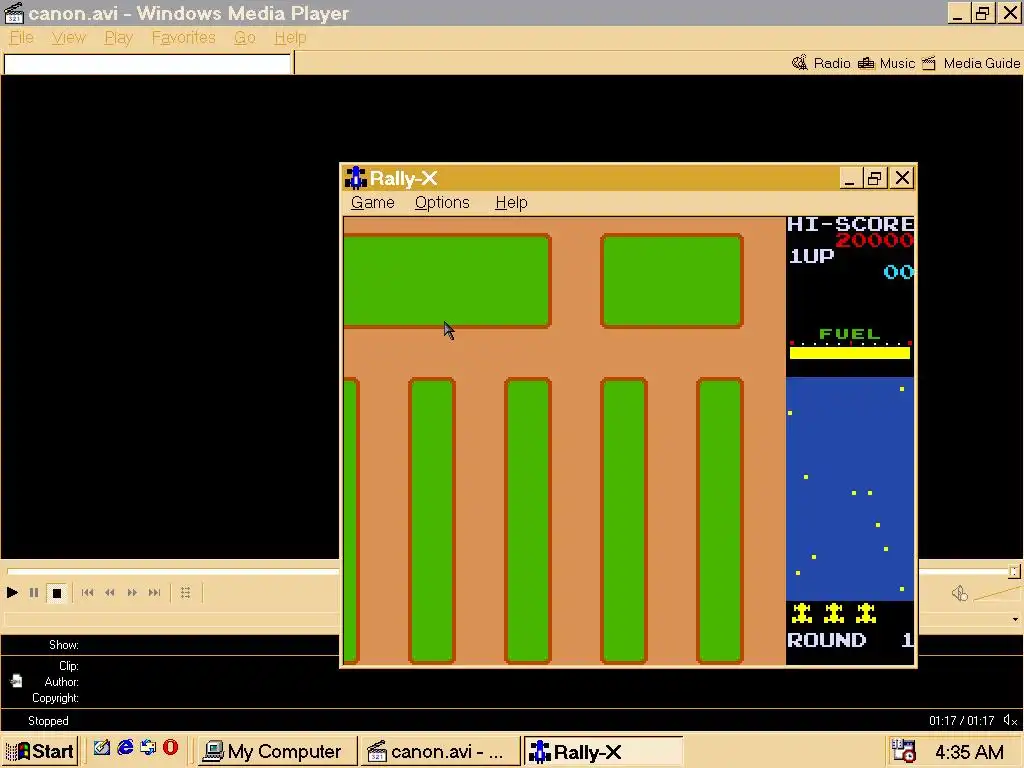Viewport: 1024px width, 768px height.
Task: Open the View menu in Media Player
Action: tap(69, 38)
